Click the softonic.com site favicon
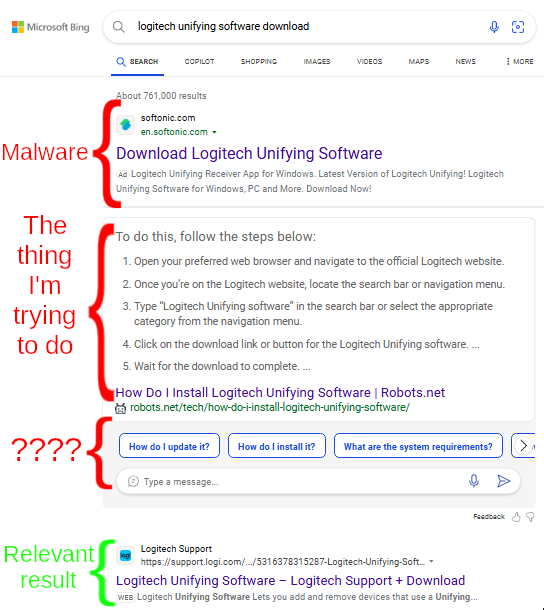Image resolution: width=544 pixels, height=610 pixels. tap(125, 125)
